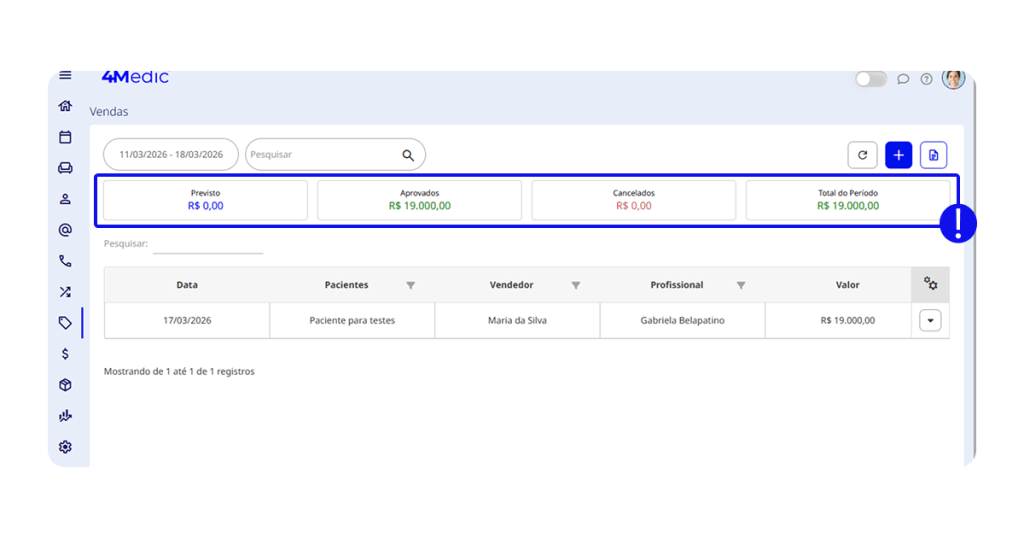This screenshot has width=1024, height=538.
Task: Open the Vendedor column filter
Action: (x=575, y=286)
